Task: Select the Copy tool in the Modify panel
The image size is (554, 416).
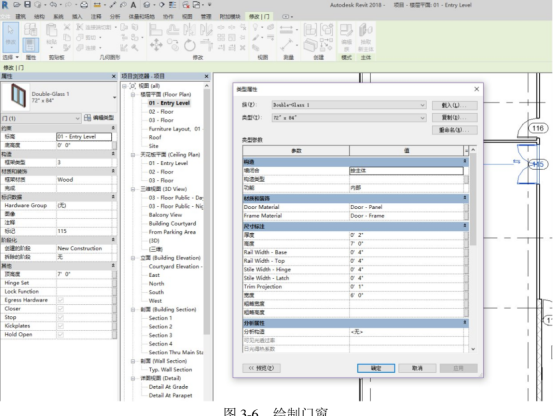Action: pyautogui.click(x=173, y=45)
